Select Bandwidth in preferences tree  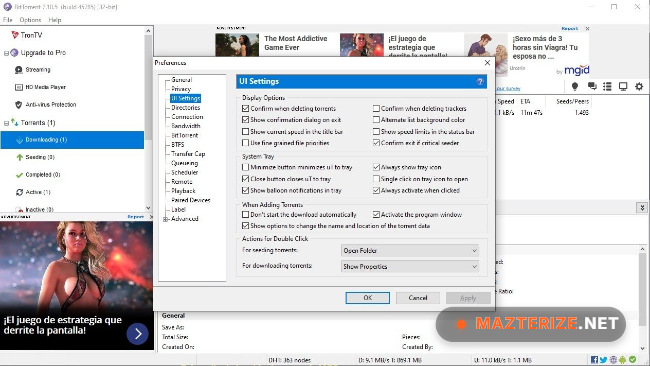click(x=186, y=126)
